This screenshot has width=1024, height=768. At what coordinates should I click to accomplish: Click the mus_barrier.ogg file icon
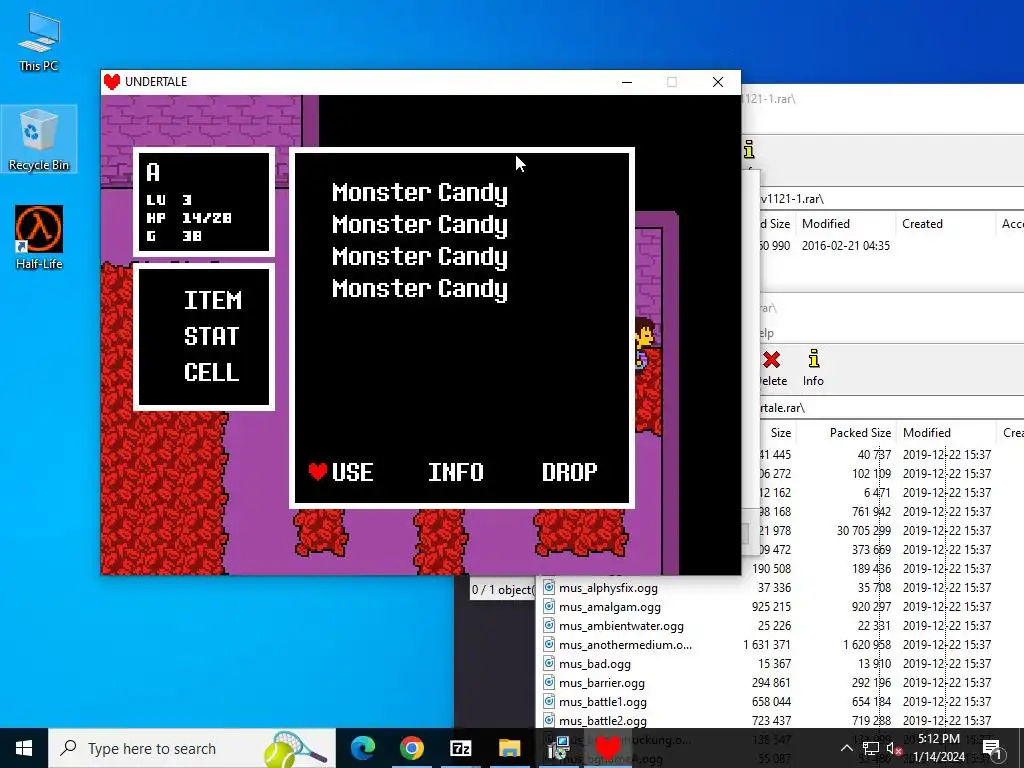549,682
